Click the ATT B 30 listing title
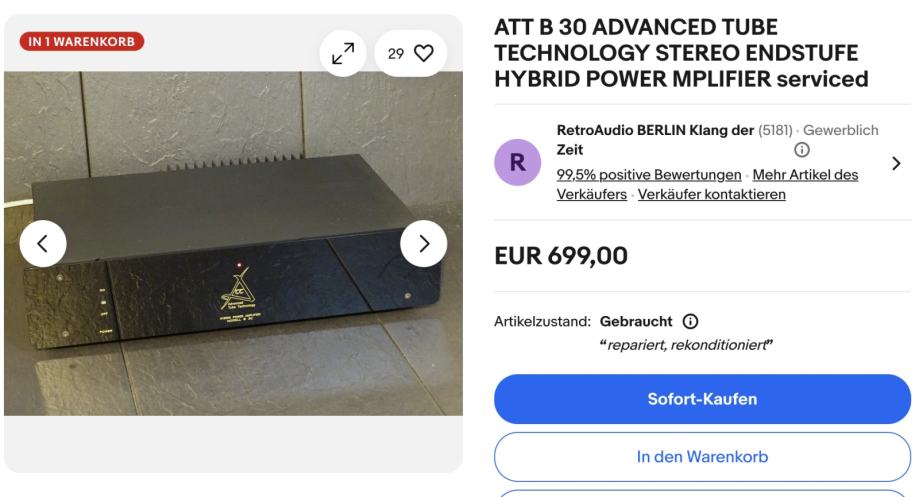The height and width of the screenshot is (497, 919). 681,53
